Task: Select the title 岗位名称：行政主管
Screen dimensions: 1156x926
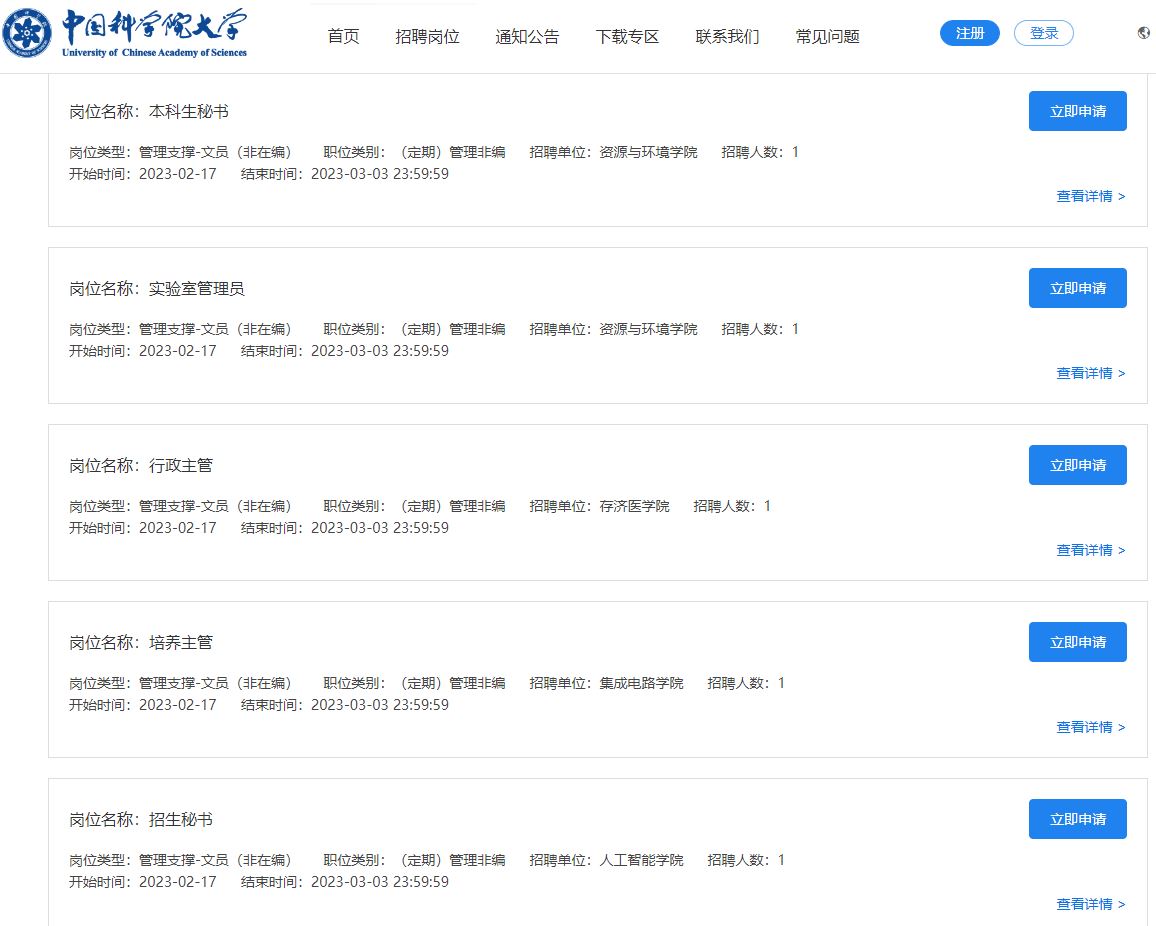Action: 141,465
